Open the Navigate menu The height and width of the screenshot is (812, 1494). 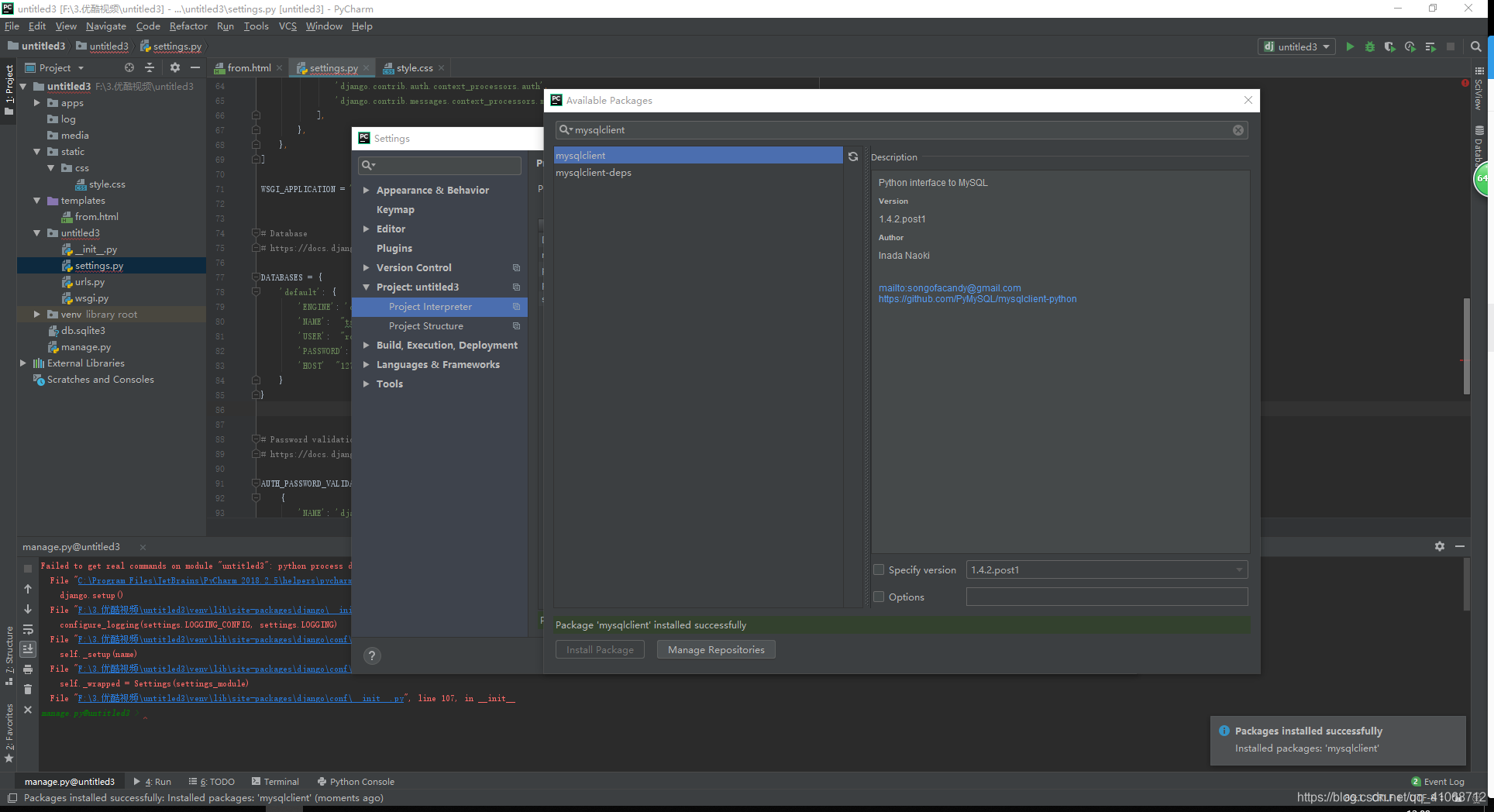pyautogui.click(x=105, y=26)
